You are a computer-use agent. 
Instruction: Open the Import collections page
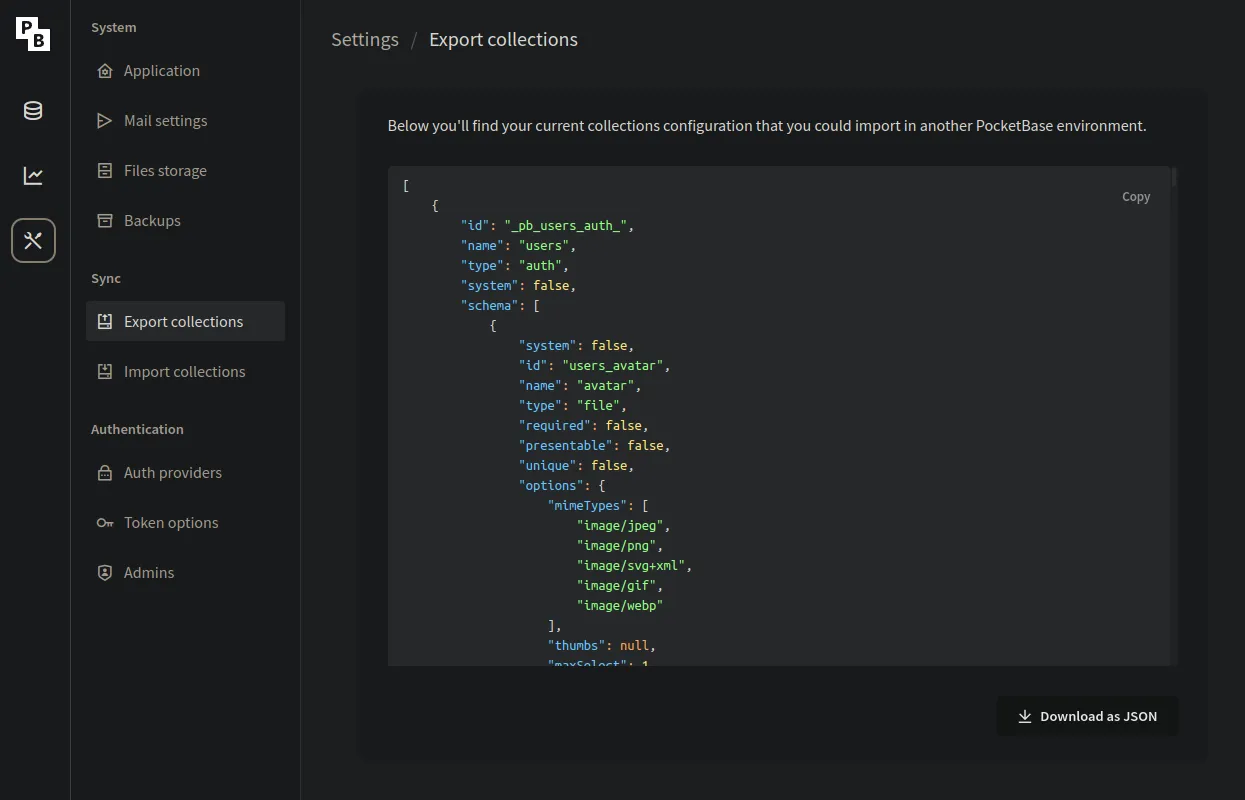click(184, 371)
